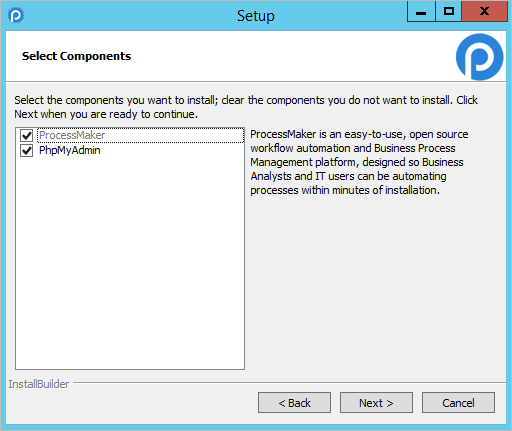Click the ProcessMaker icon in title bar
The image size is (512, 431).
point(16,15)
